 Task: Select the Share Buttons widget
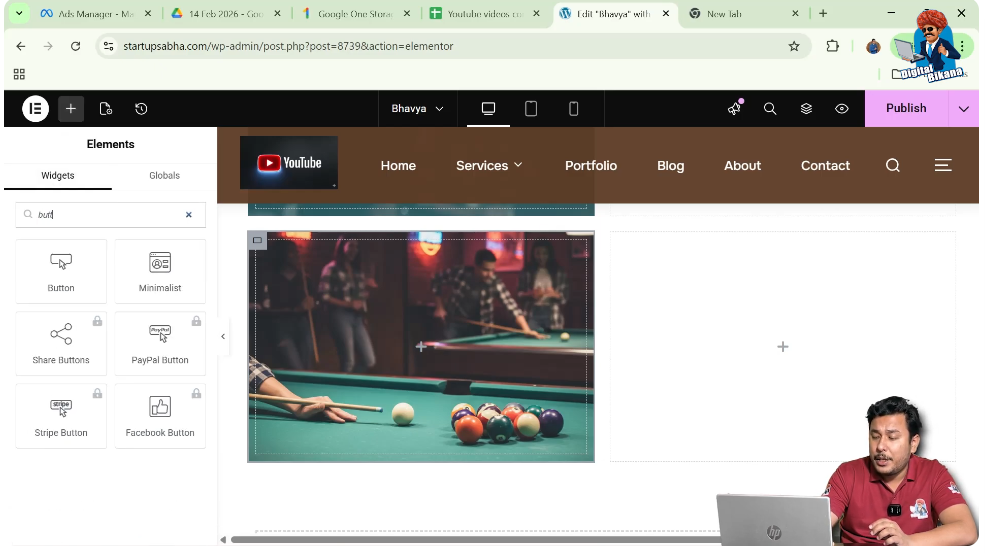[x=61, y=343]
